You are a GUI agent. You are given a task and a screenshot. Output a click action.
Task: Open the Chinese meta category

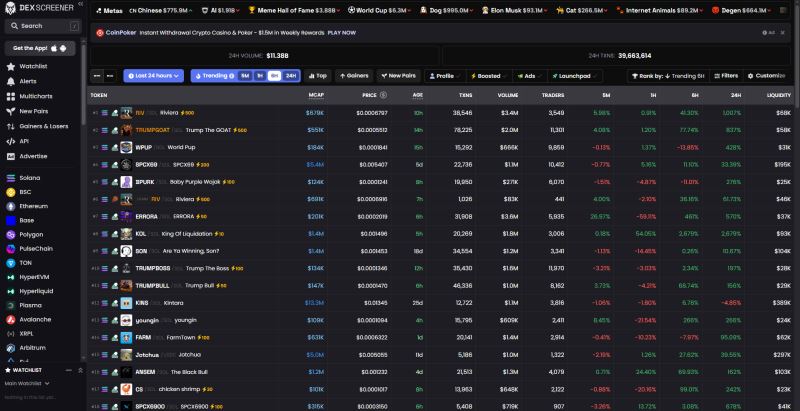pos(161,10)
